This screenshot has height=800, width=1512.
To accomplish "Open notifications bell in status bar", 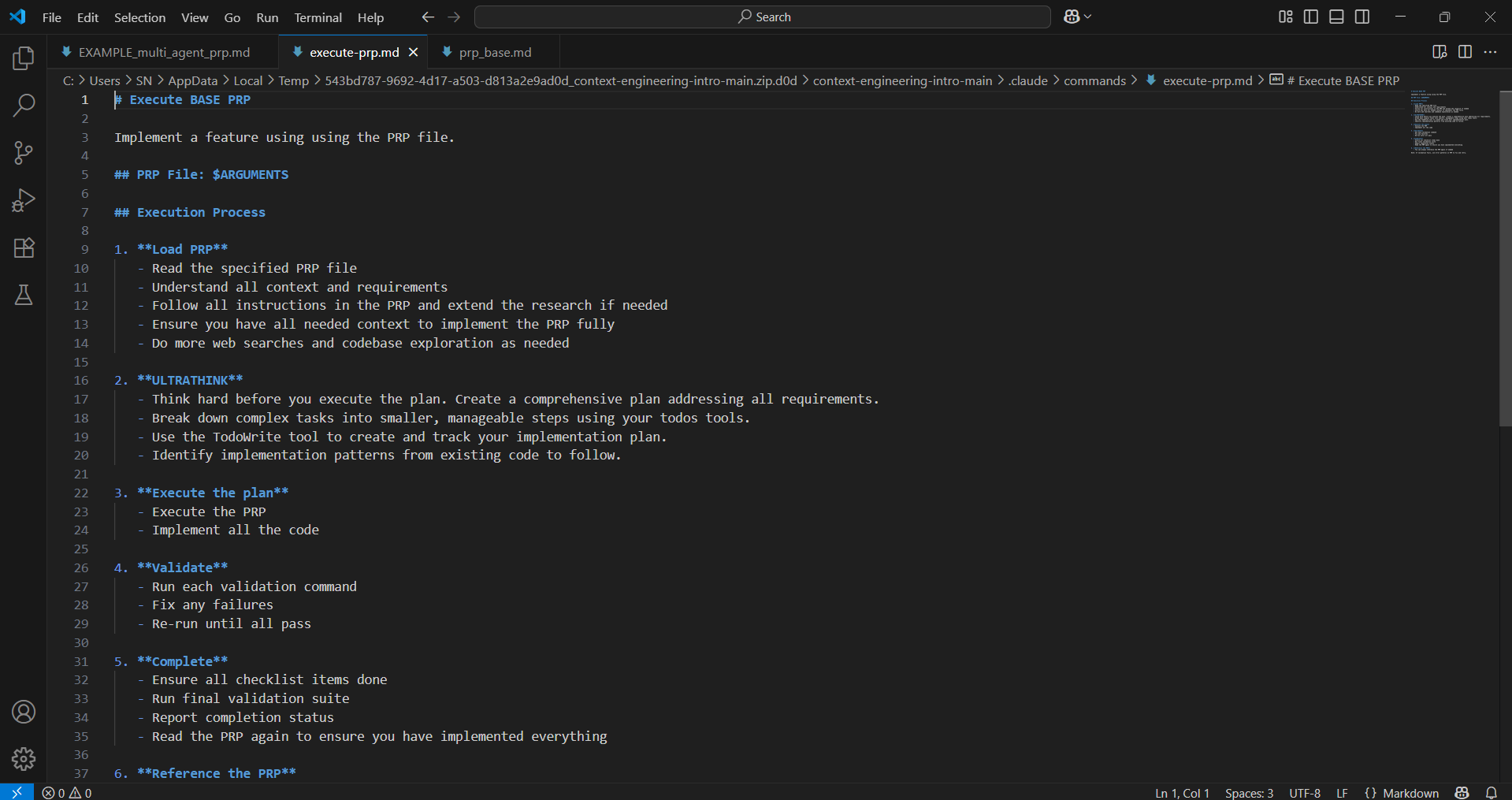I will coord(1492,793).
